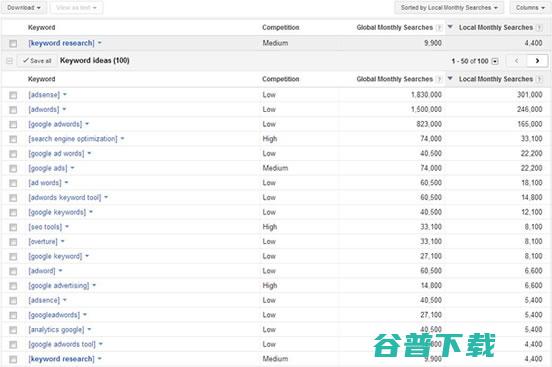Screen dimensions: 552x367
Task: Open the View as text dropdown
Action: (76, 7)
